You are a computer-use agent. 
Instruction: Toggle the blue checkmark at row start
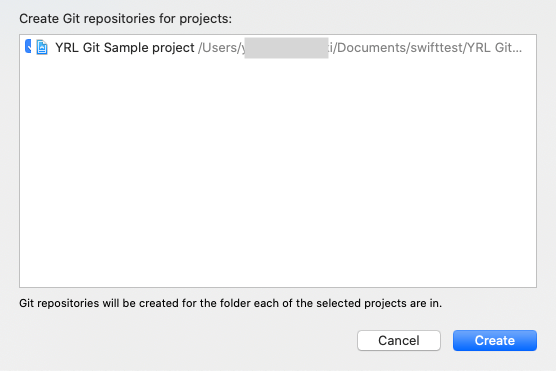28,46
